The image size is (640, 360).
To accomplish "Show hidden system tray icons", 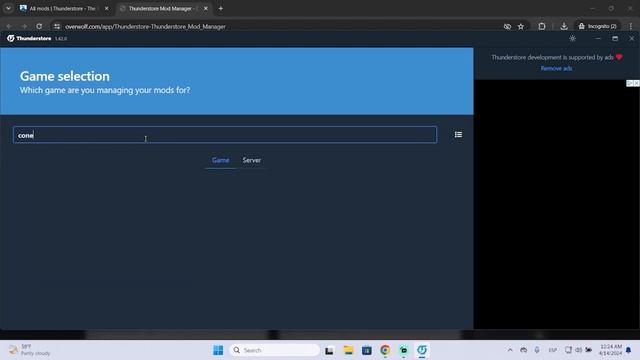I will (x=510, y=350).
